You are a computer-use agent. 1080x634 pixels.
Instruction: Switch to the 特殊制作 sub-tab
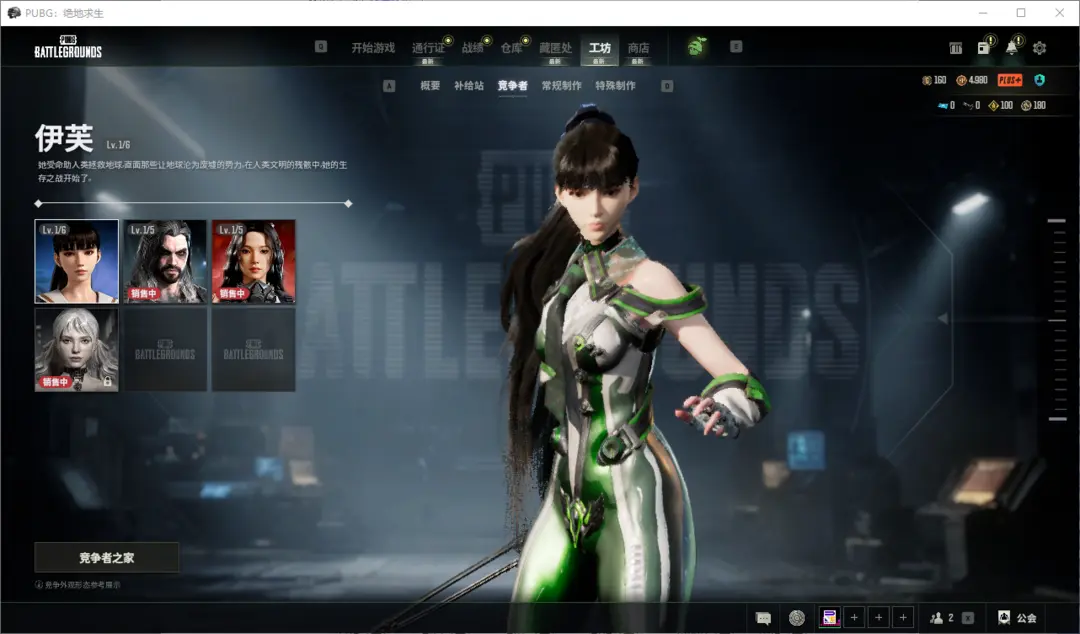[615, 85]
